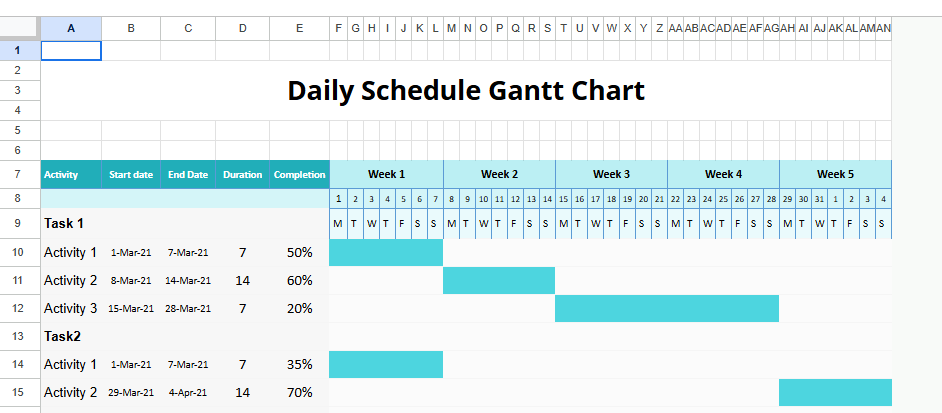Click the 60% completion cell

pos(299,281)
